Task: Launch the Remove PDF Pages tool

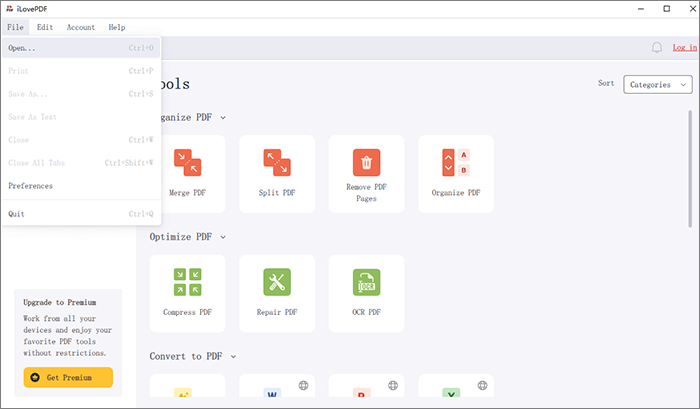Action: [x=366, y=174]
